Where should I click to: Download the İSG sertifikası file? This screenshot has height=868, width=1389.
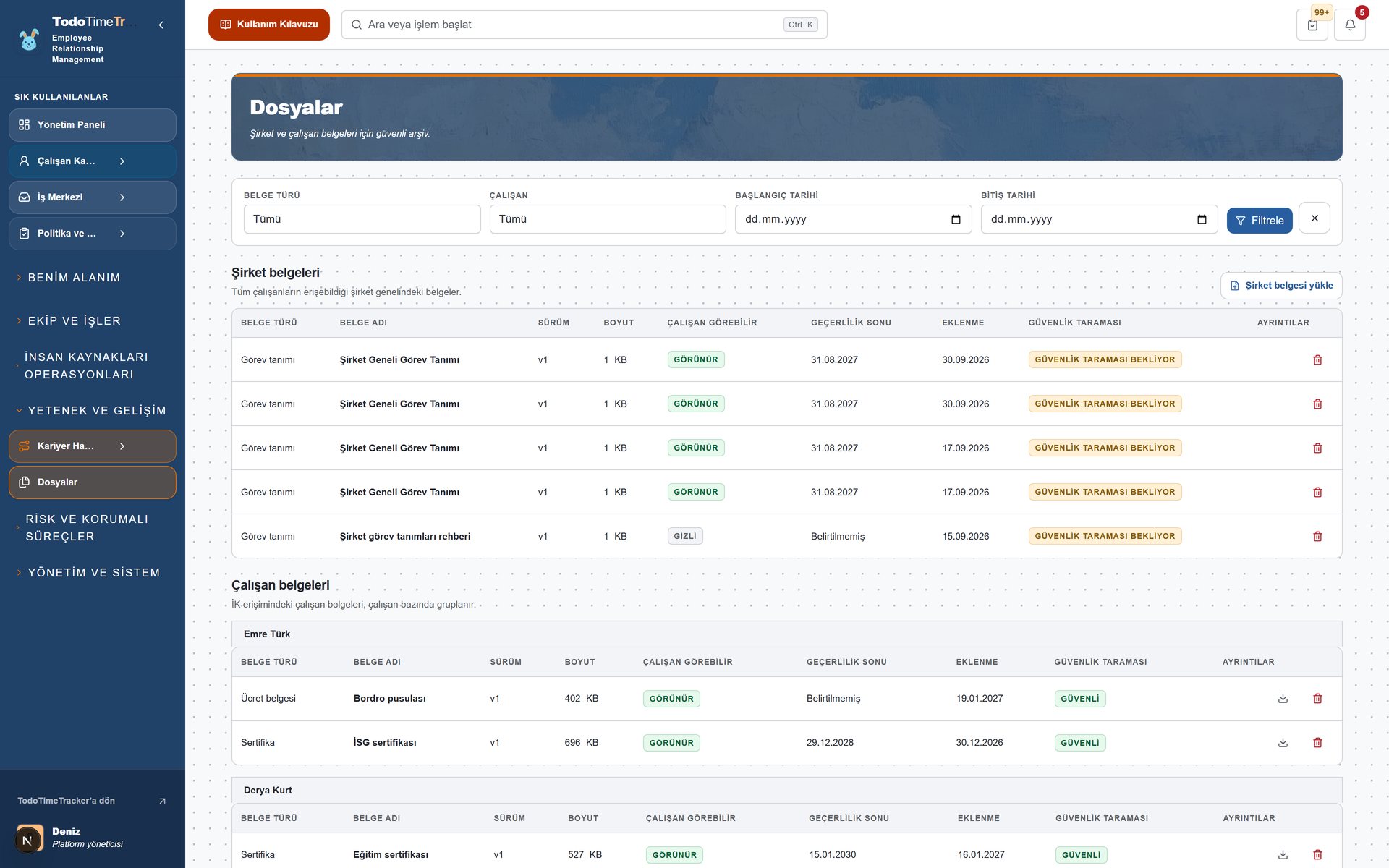(1283, 743)
